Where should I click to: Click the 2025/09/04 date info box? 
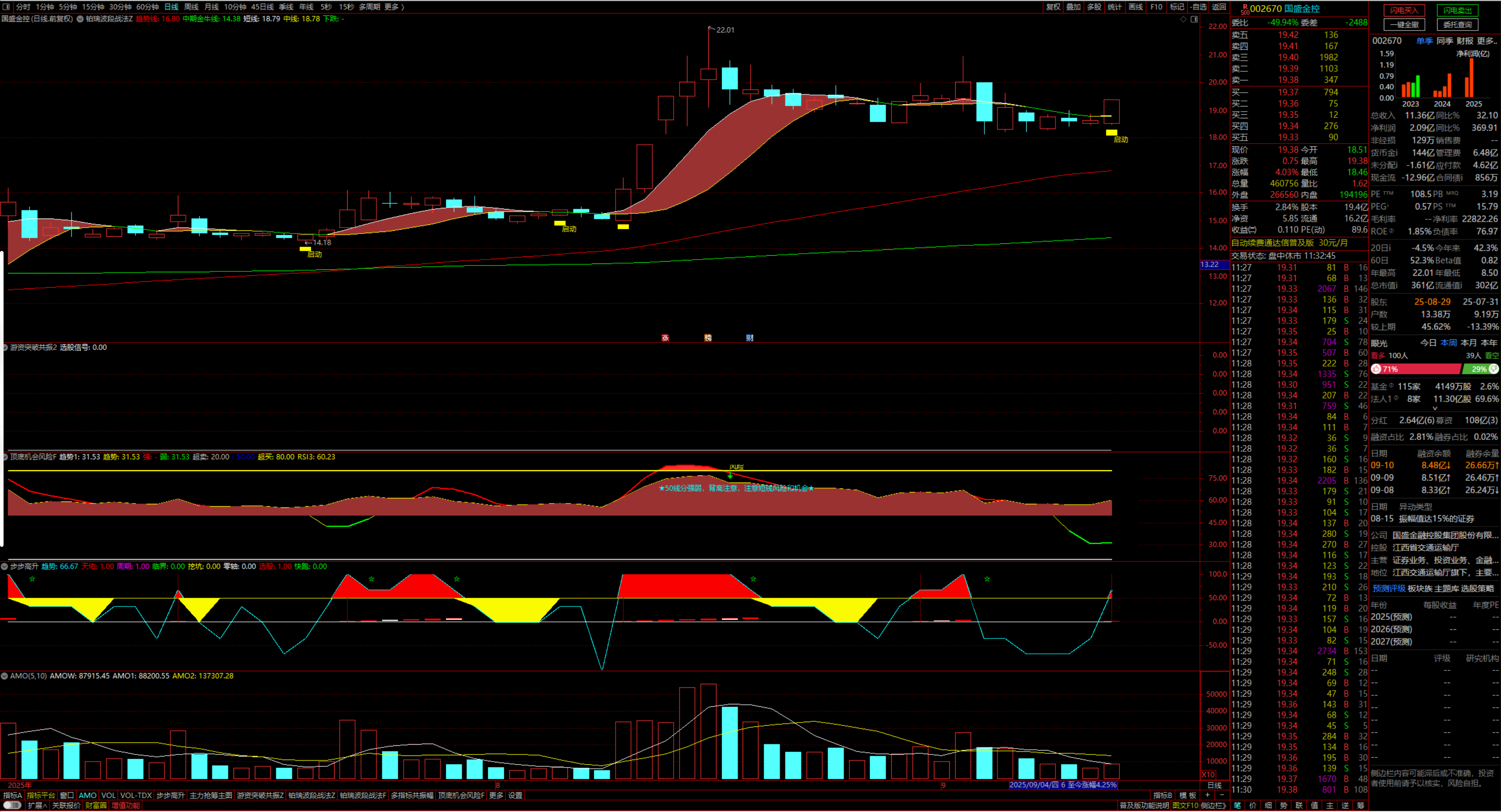(1063, 785)
